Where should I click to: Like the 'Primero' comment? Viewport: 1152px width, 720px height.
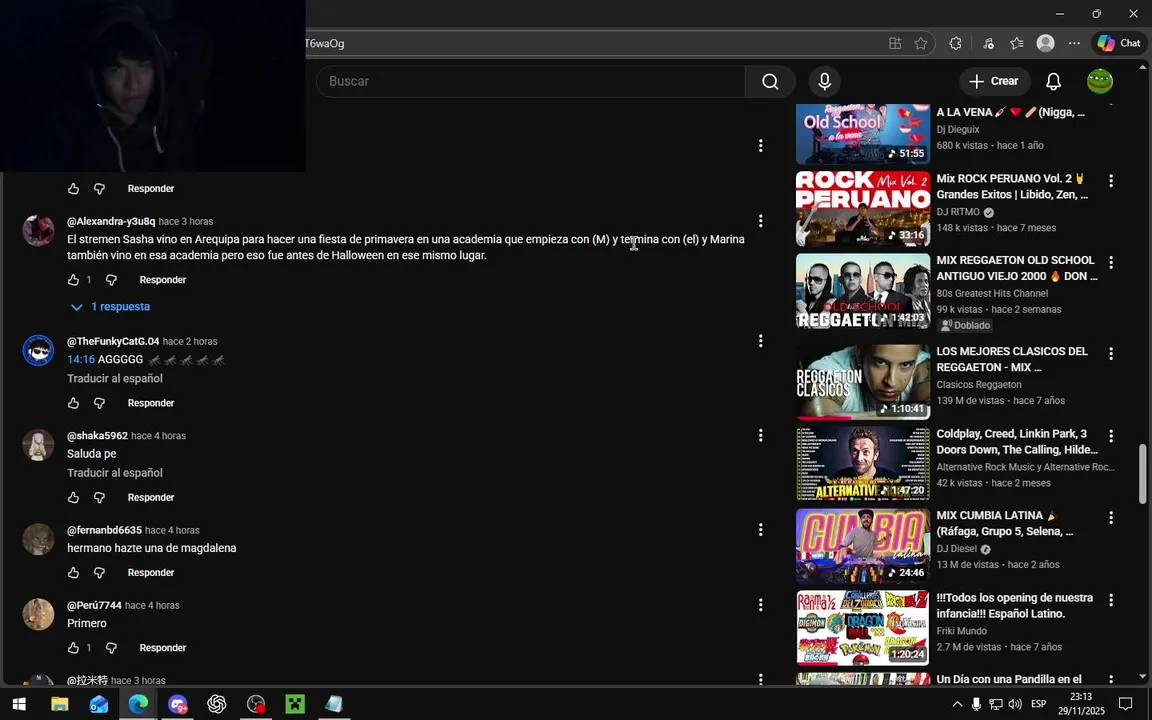point(73,648)
